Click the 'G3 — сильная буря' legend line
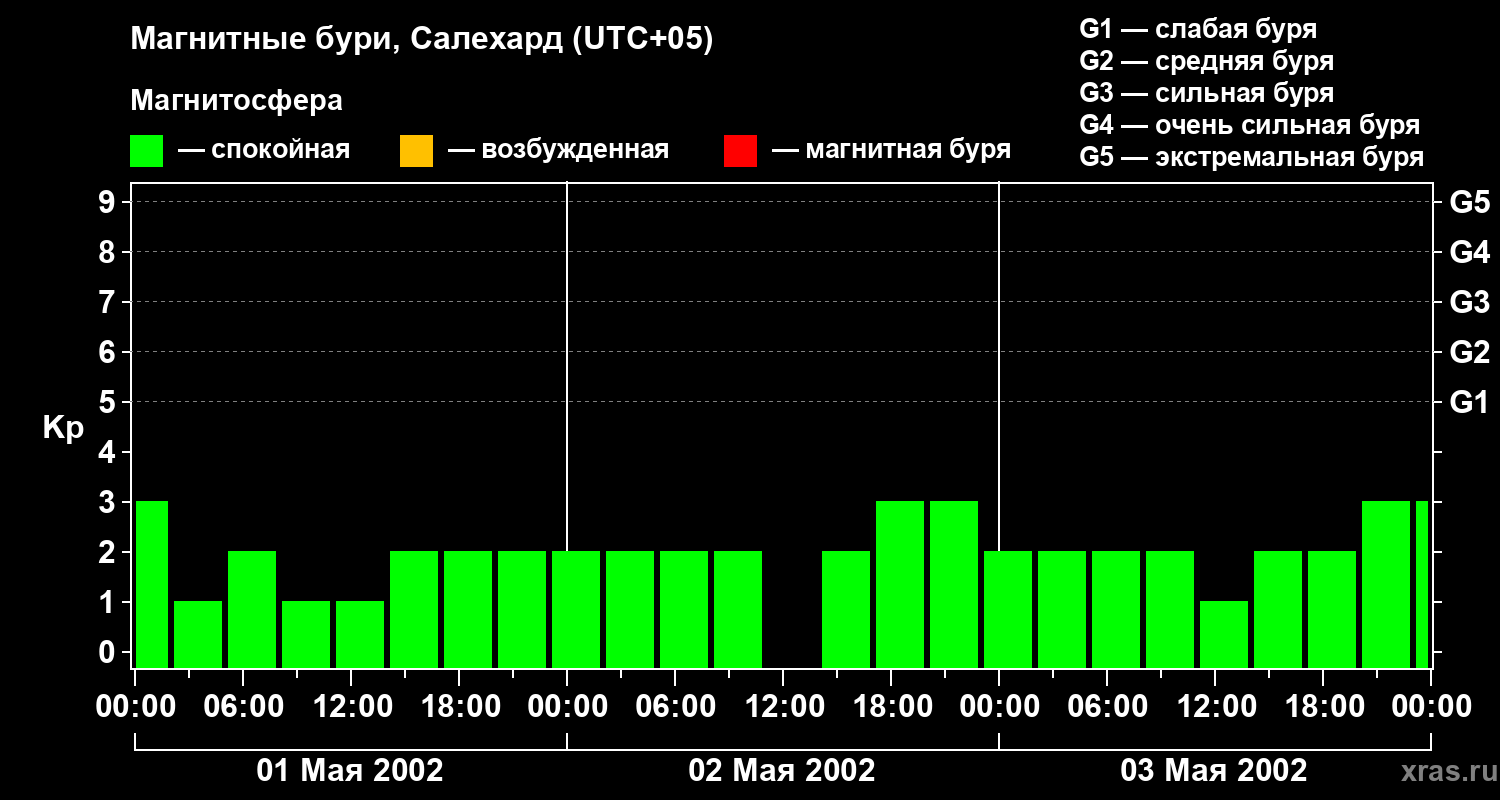This screenshot has width=1500, height=800. tap(1207, 93)
